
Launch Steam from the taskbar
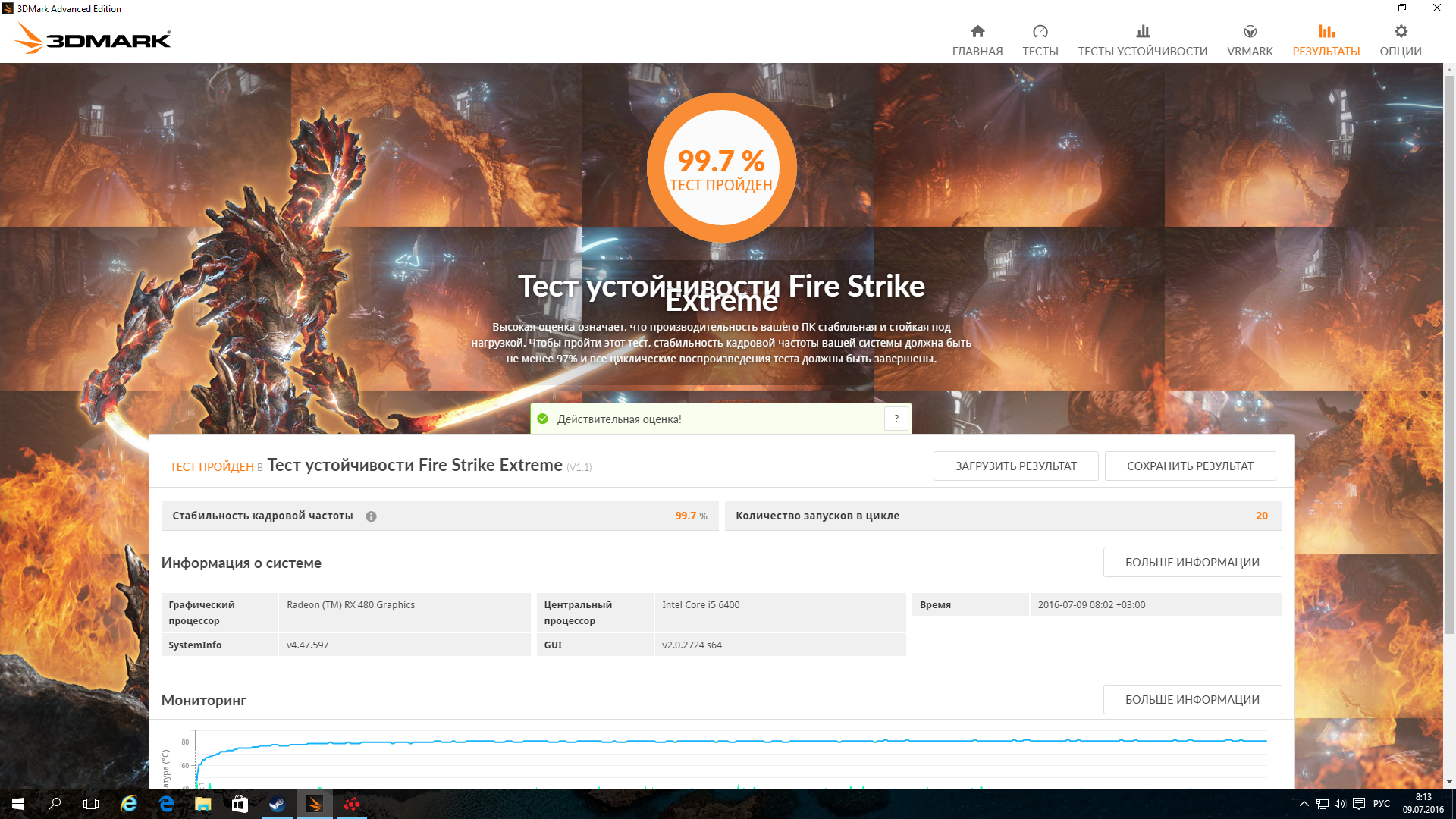click(277, 804)
